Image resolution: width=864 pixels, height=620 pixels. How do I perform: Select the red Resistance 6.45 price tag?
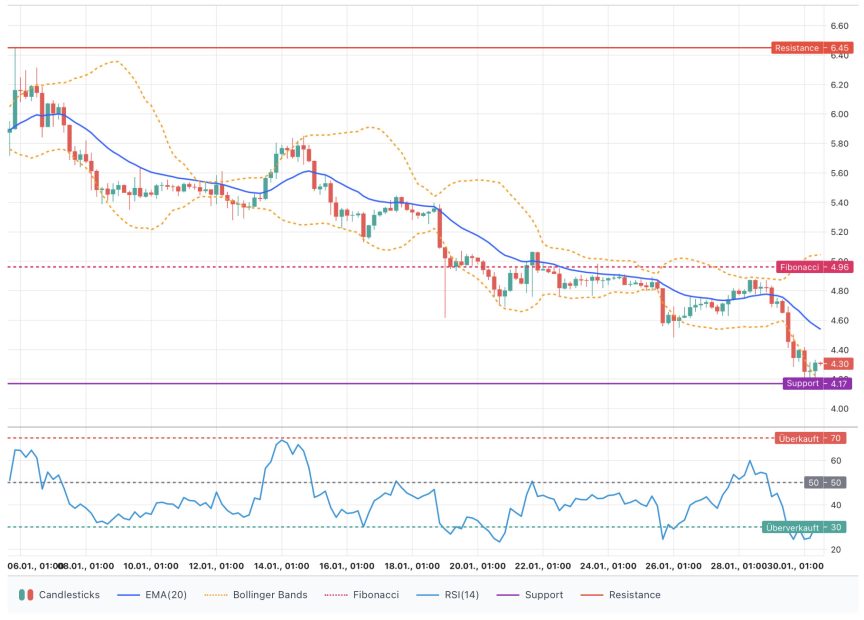tap(811, 48)
